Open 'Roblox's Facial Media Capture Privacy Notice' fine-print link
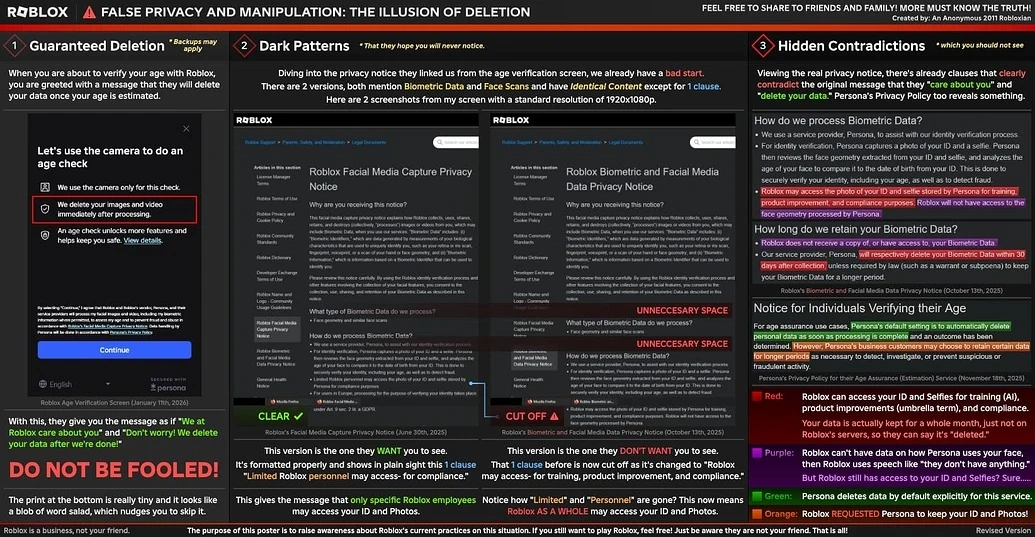Viewport: 1035px width, 537px height. [x=108, y=326]
